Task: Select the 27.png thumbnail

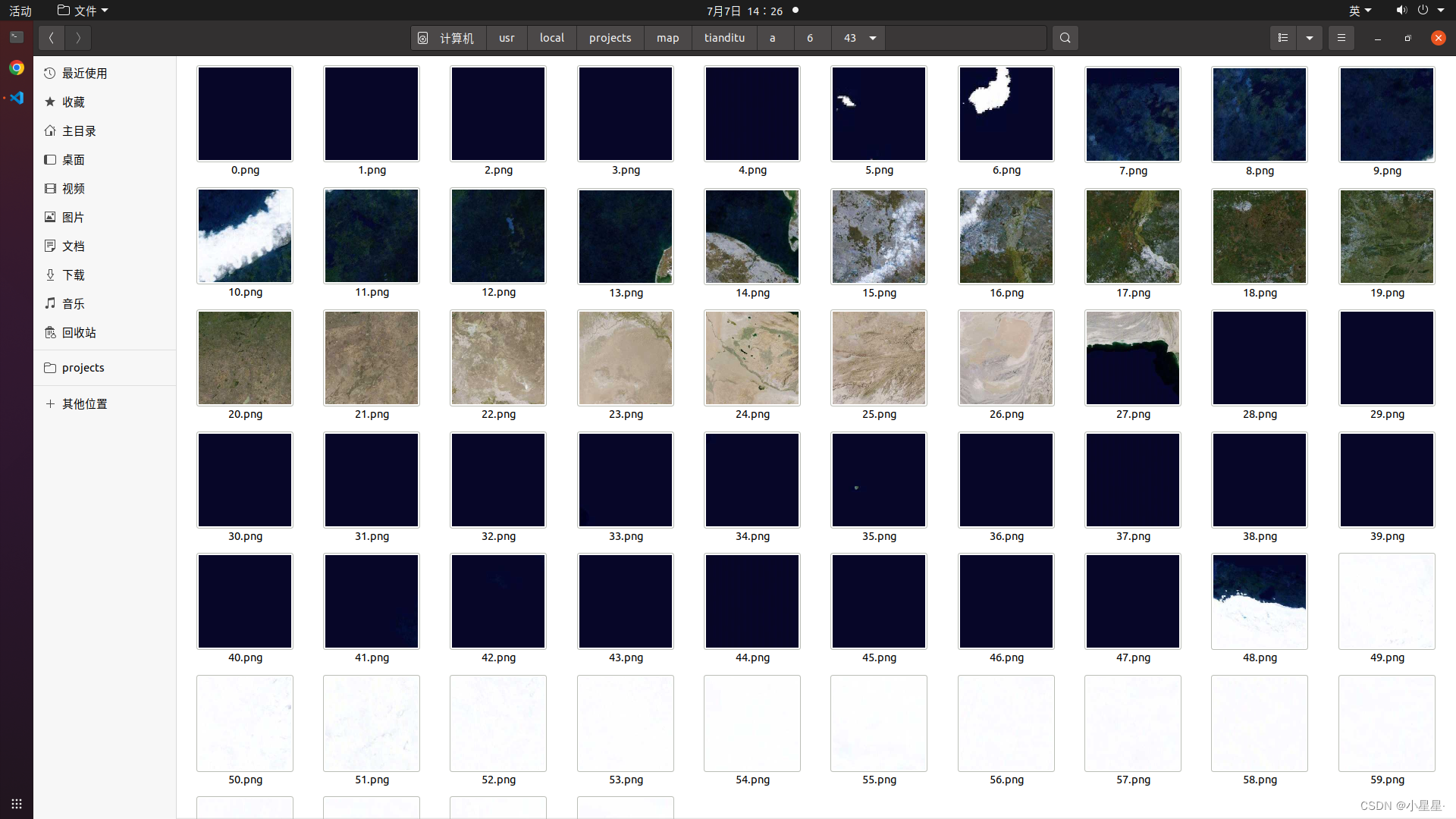Action: (1133, 358)
